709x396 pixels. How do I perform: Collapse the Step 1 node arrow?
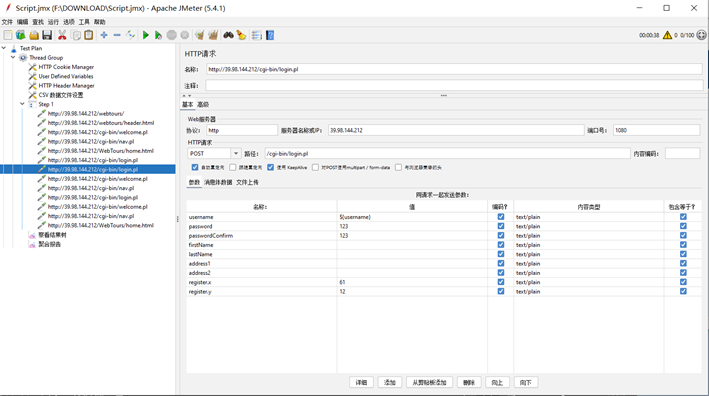(22, 104)
